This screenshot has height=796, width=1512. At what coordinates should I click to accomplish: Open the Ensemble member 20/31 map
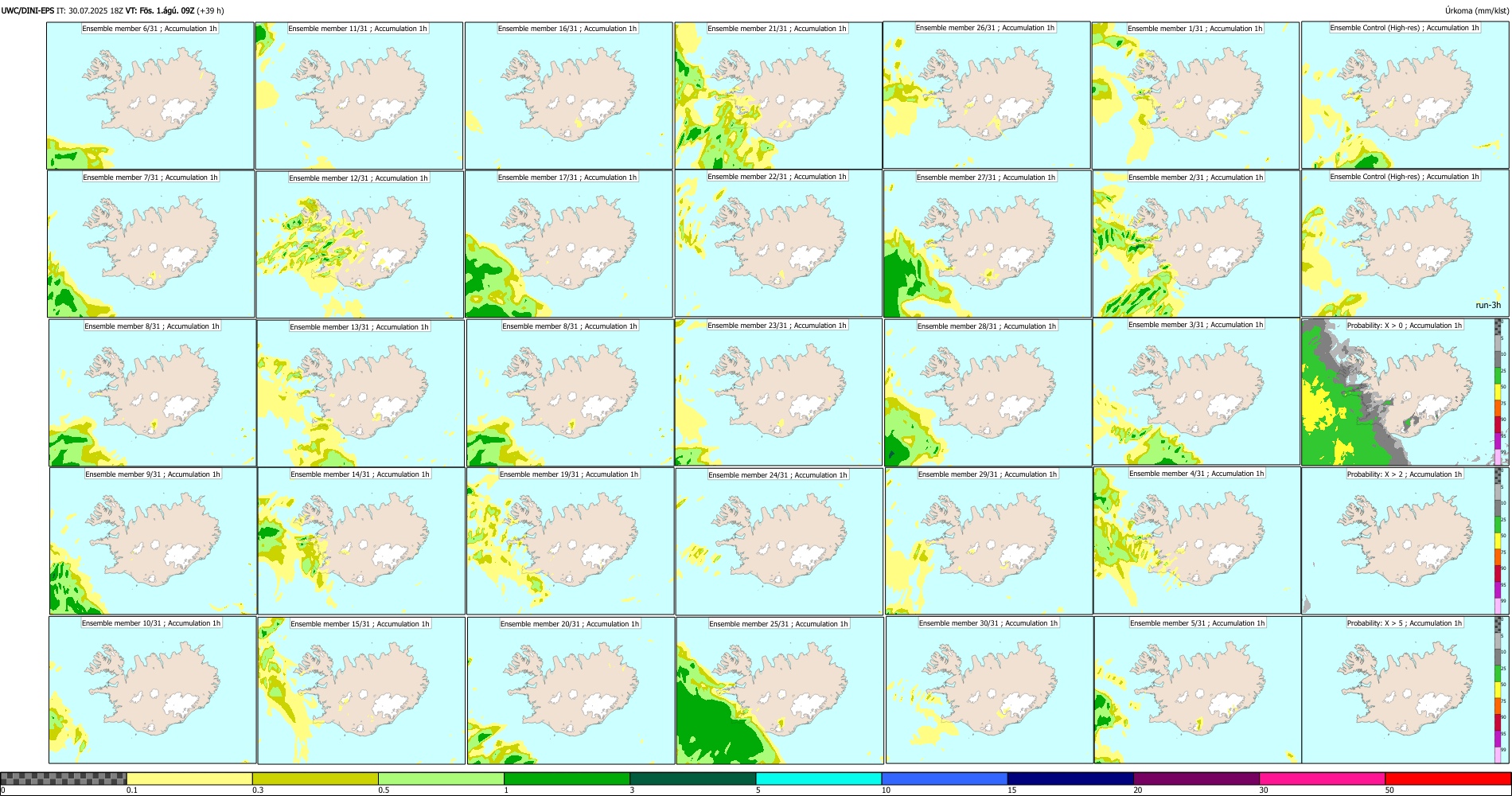(571, 691)
